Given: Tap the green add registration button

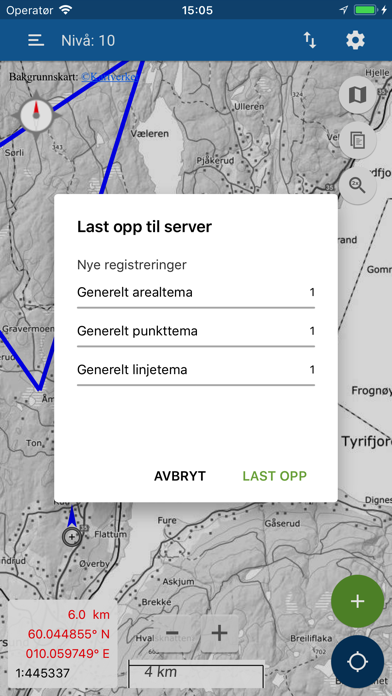Looking at the screenshot, I should 357,601.
